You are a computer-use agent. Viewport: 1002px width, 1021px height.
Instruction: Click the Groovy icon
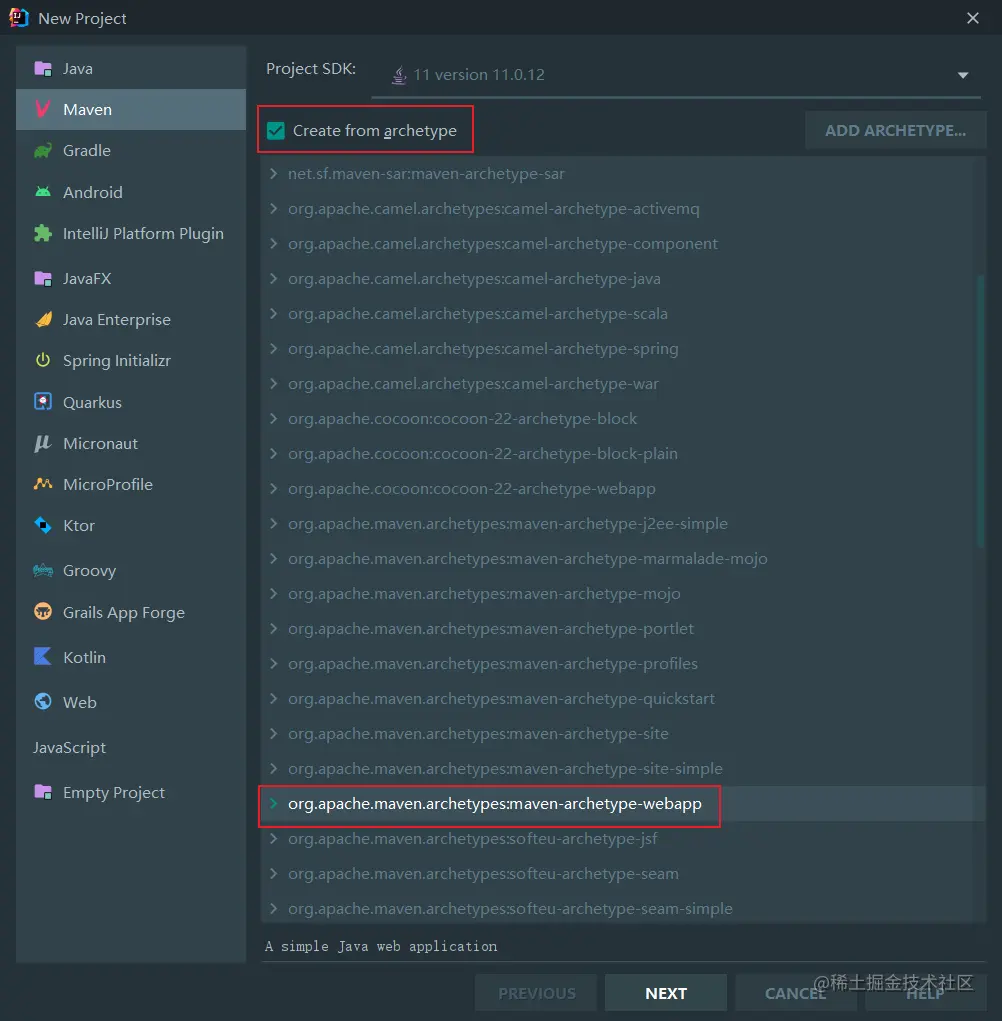pyautogui.click(x=43, y=570)
